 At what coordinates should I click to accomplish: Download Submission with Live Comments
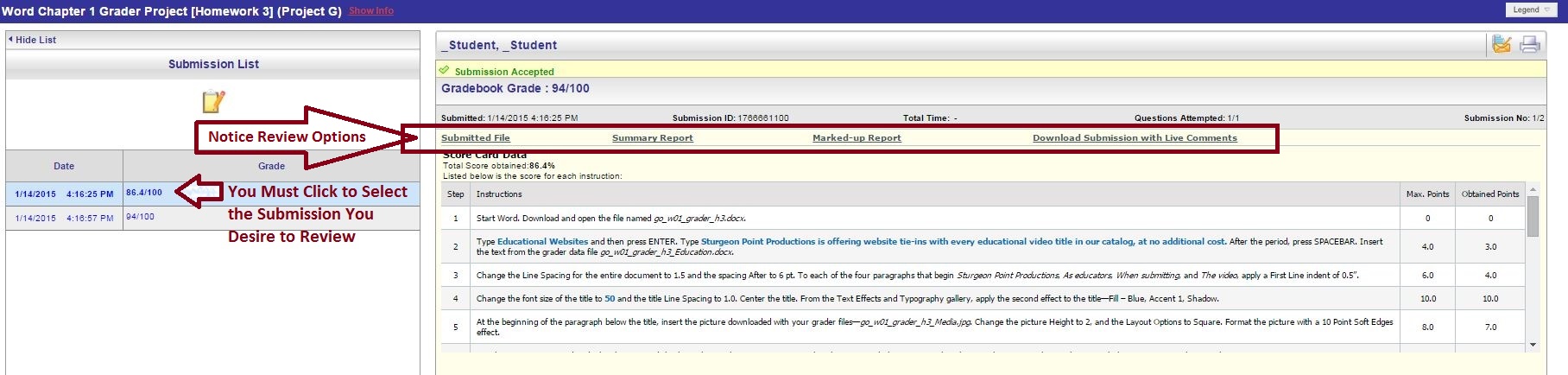click(1135, 138)
